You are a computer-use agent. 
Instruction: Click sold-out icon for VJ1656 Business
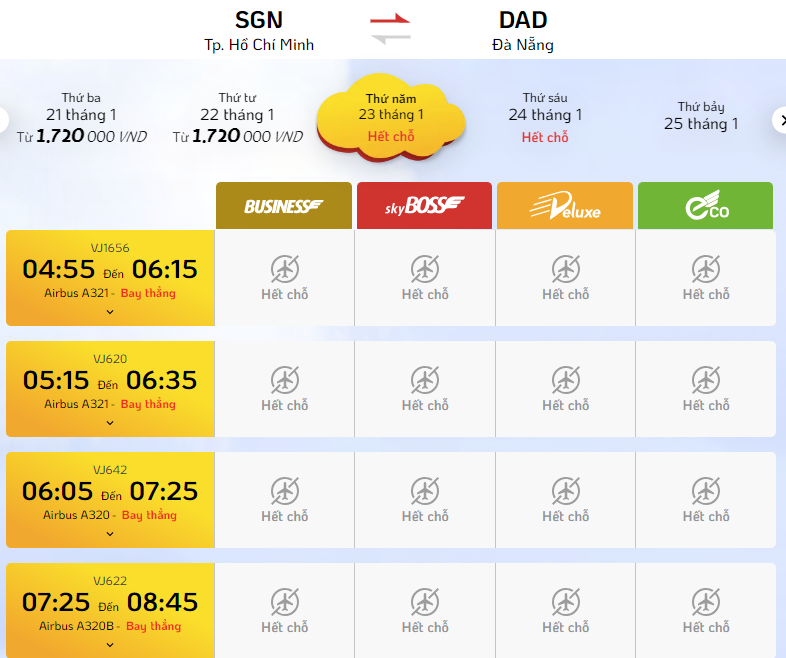pos(285,268)
